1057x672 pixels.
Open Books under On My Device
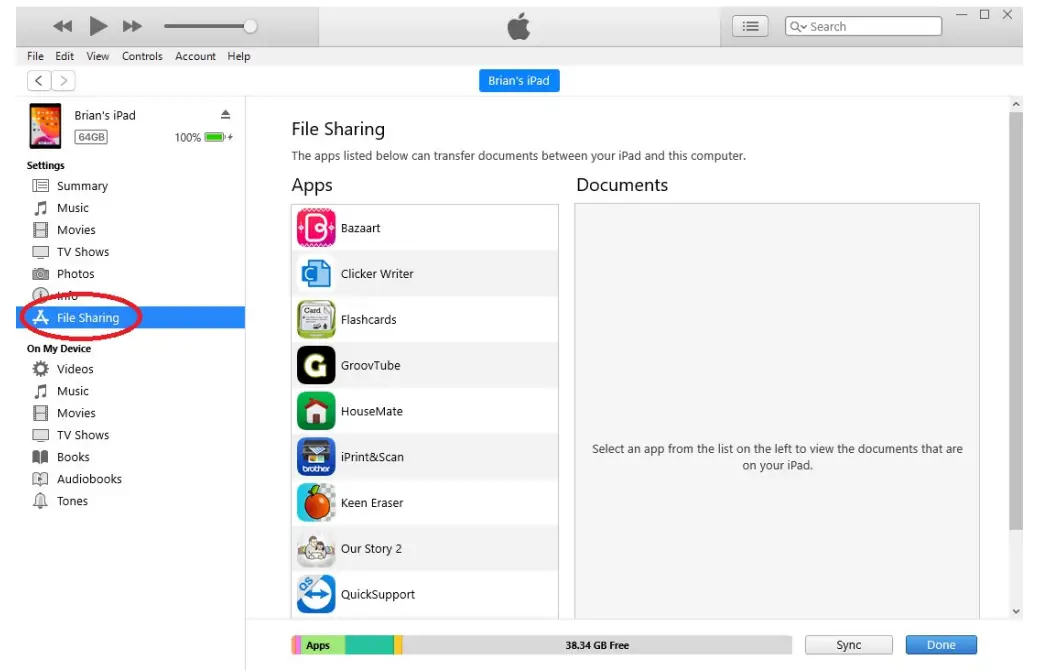[73, 456]
